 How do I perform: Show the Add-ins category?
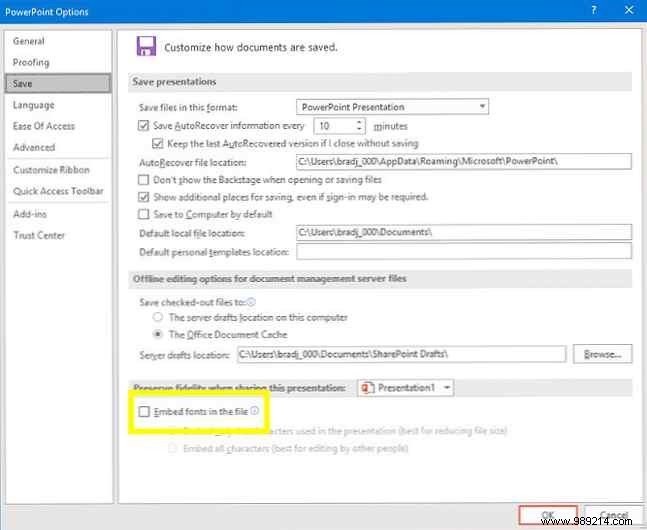point(30,213)
